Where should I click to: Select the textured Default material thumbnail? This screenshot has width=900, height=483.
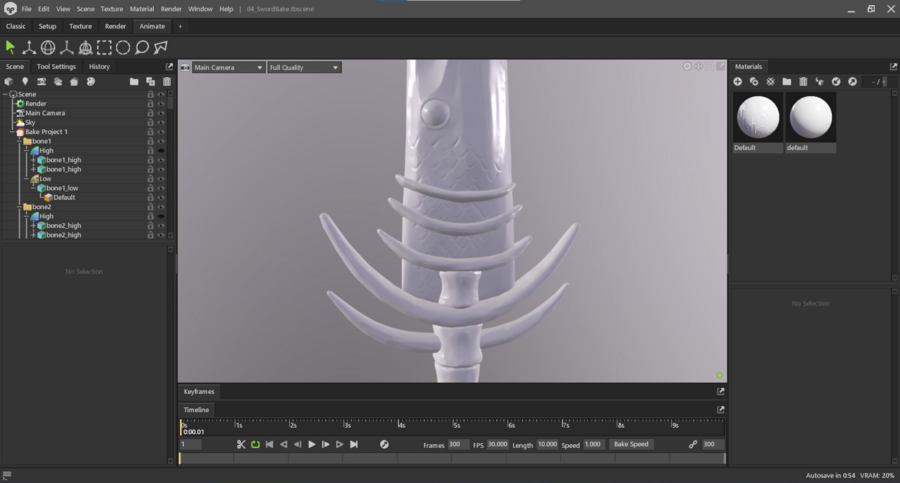tap(758, 117)
